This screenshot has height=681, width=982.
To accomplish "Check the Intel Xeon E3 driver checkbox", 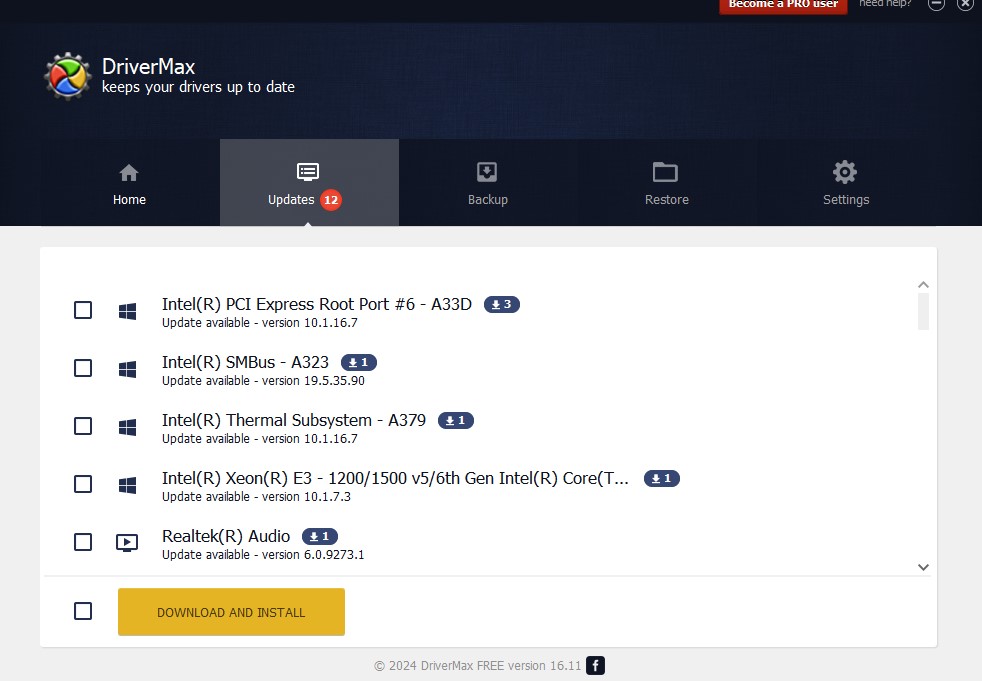I will [83, 484].
